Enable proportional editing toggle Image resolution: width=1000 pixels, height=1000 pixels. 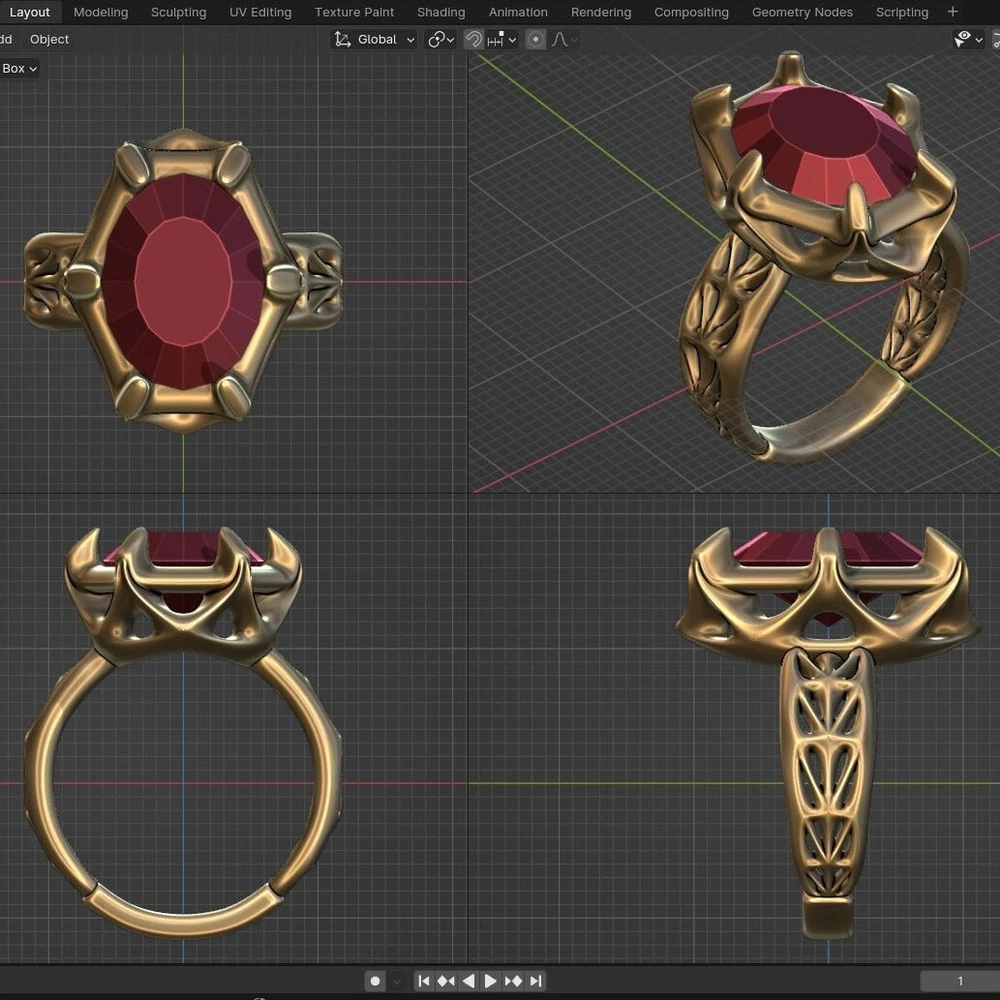536,40
